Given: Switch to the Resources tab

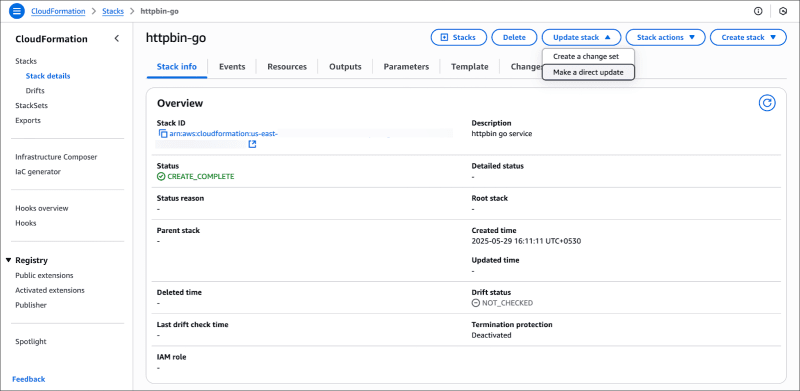Looking at the screenshot, I should [x=287, y=67].
